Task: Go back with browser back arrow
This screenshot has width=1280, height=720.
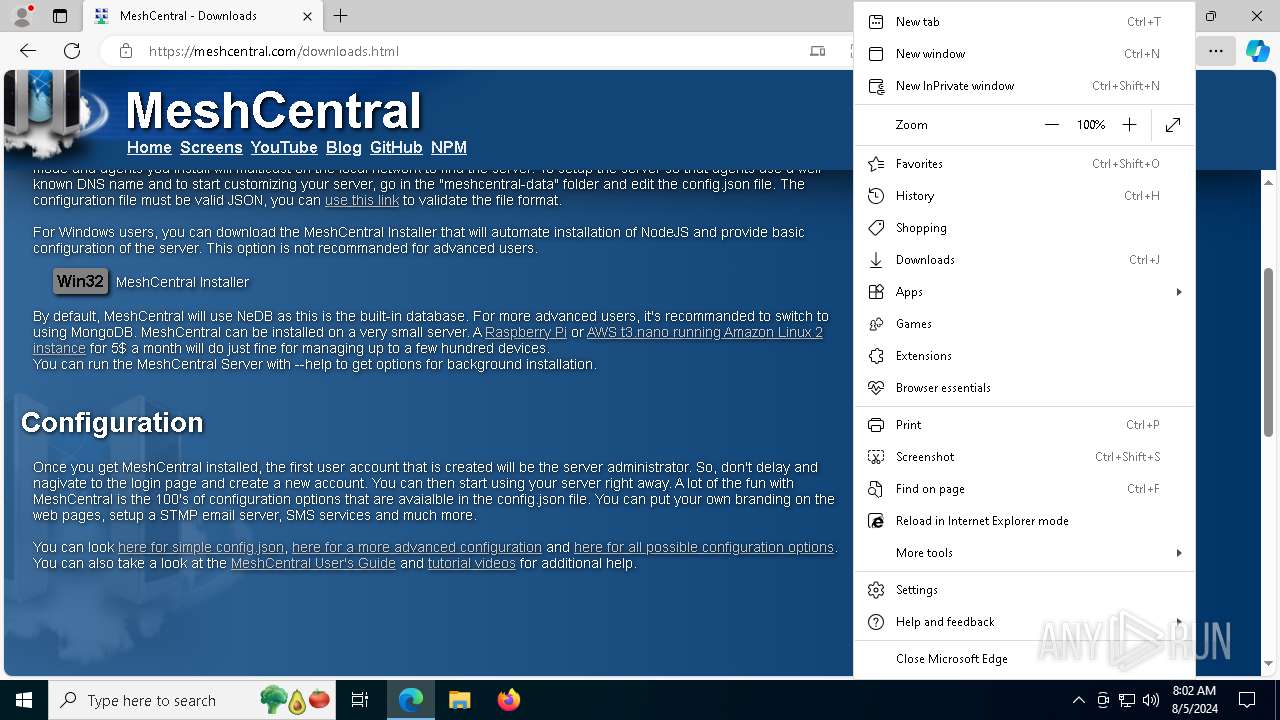Action: (x=28, y=50)
